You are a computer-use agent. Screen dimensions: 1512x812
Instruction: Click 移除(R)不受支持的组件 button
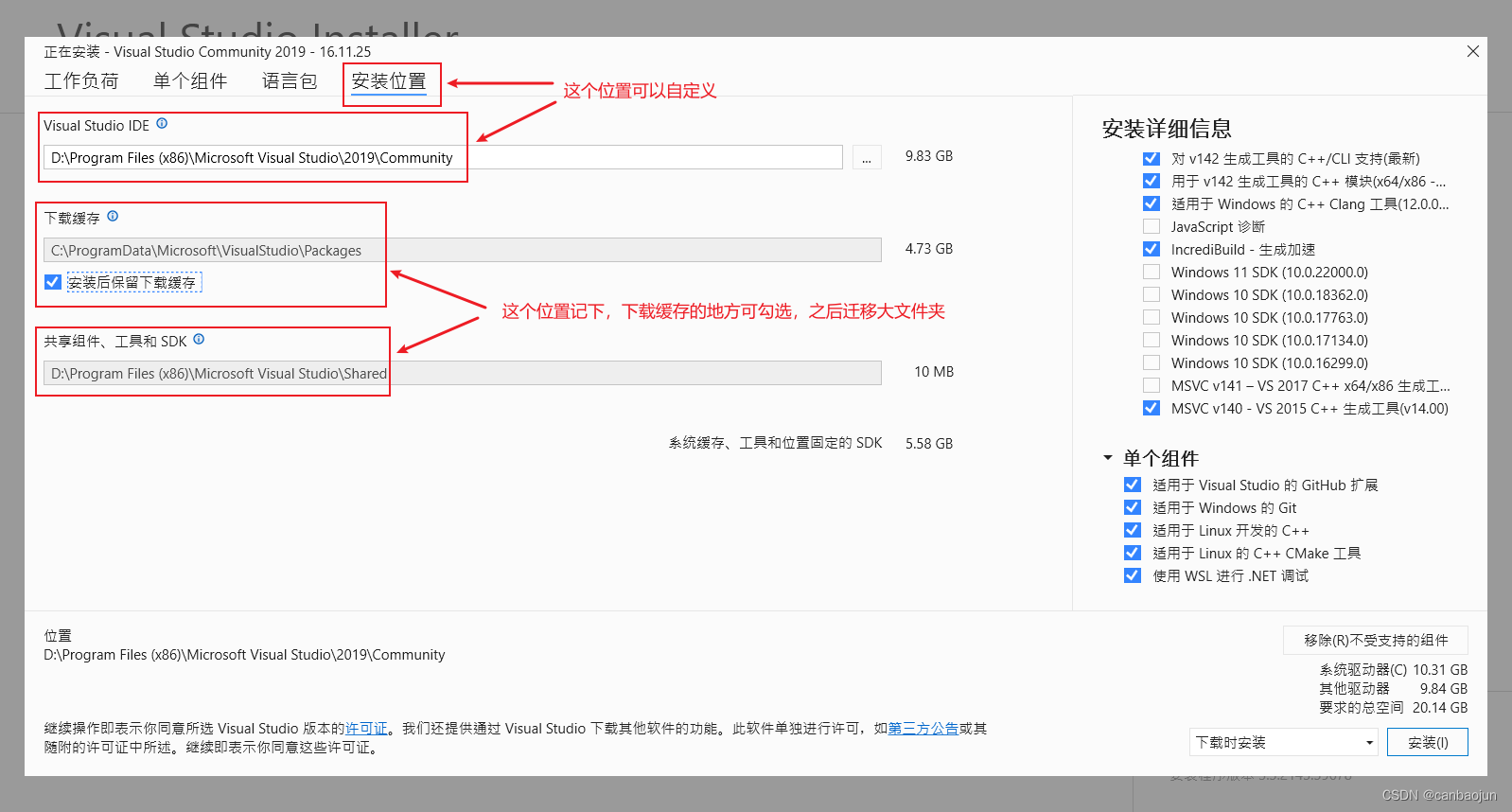coord(1376,640)
